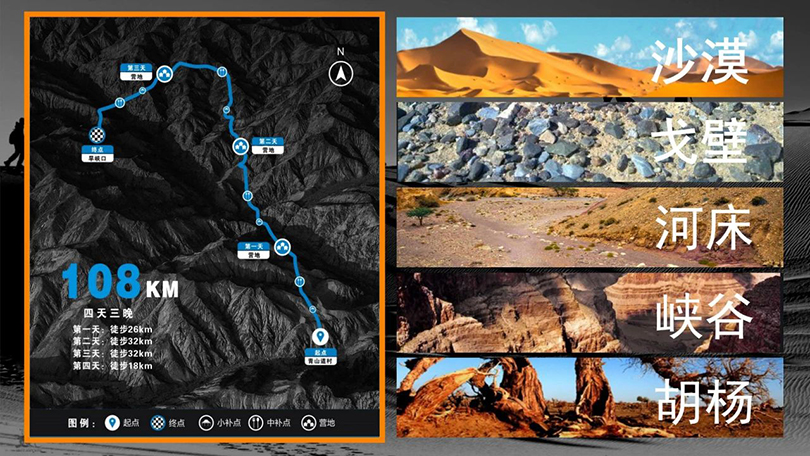Click the 108 KM distance text
Image resolution: width=810 pixels, height=456 pixels.
pyautogui.click(x=121, y=282)
